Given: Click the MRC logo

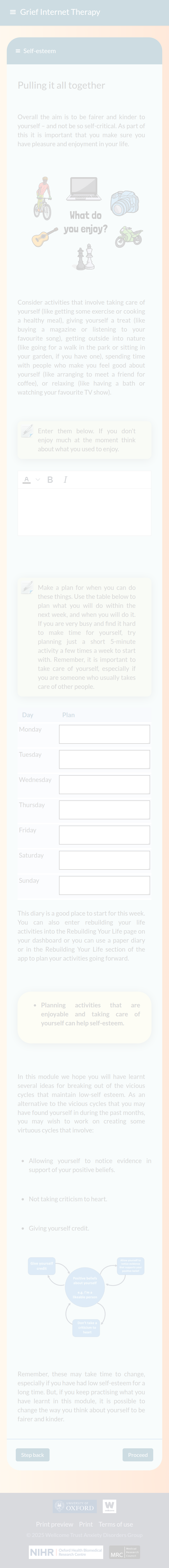Looking at the screenshot, I should point(124,1552).
